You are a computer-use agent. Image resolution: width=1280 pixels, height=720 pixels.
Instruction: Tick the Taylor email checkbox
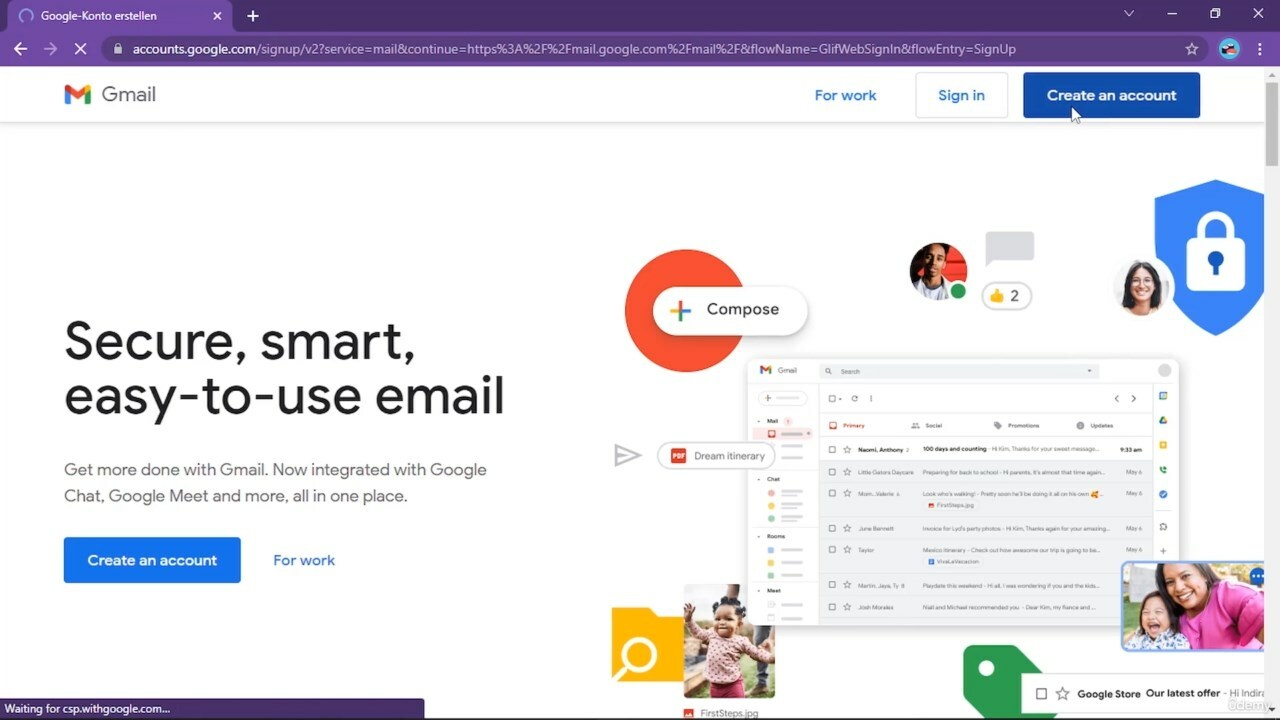tap(832, 550)
